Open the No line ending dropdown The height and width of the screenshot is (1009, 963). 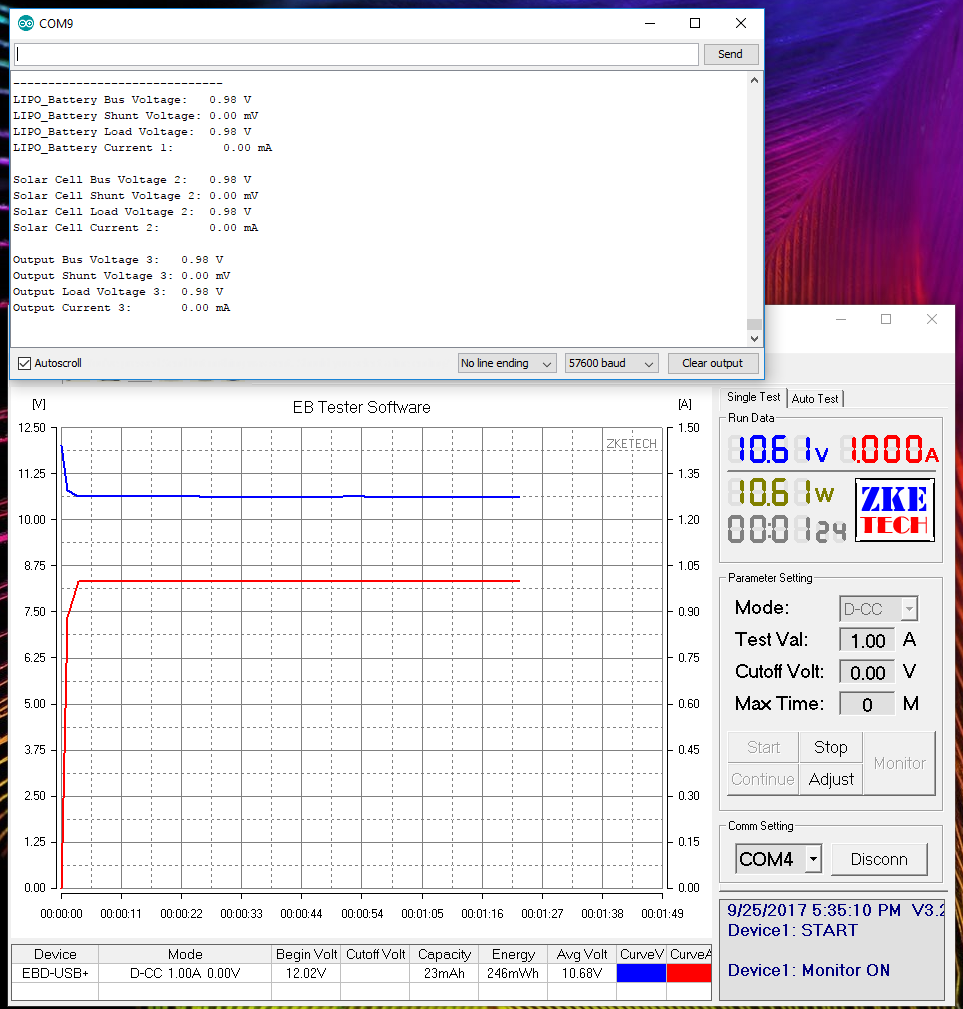coord(507,364)
